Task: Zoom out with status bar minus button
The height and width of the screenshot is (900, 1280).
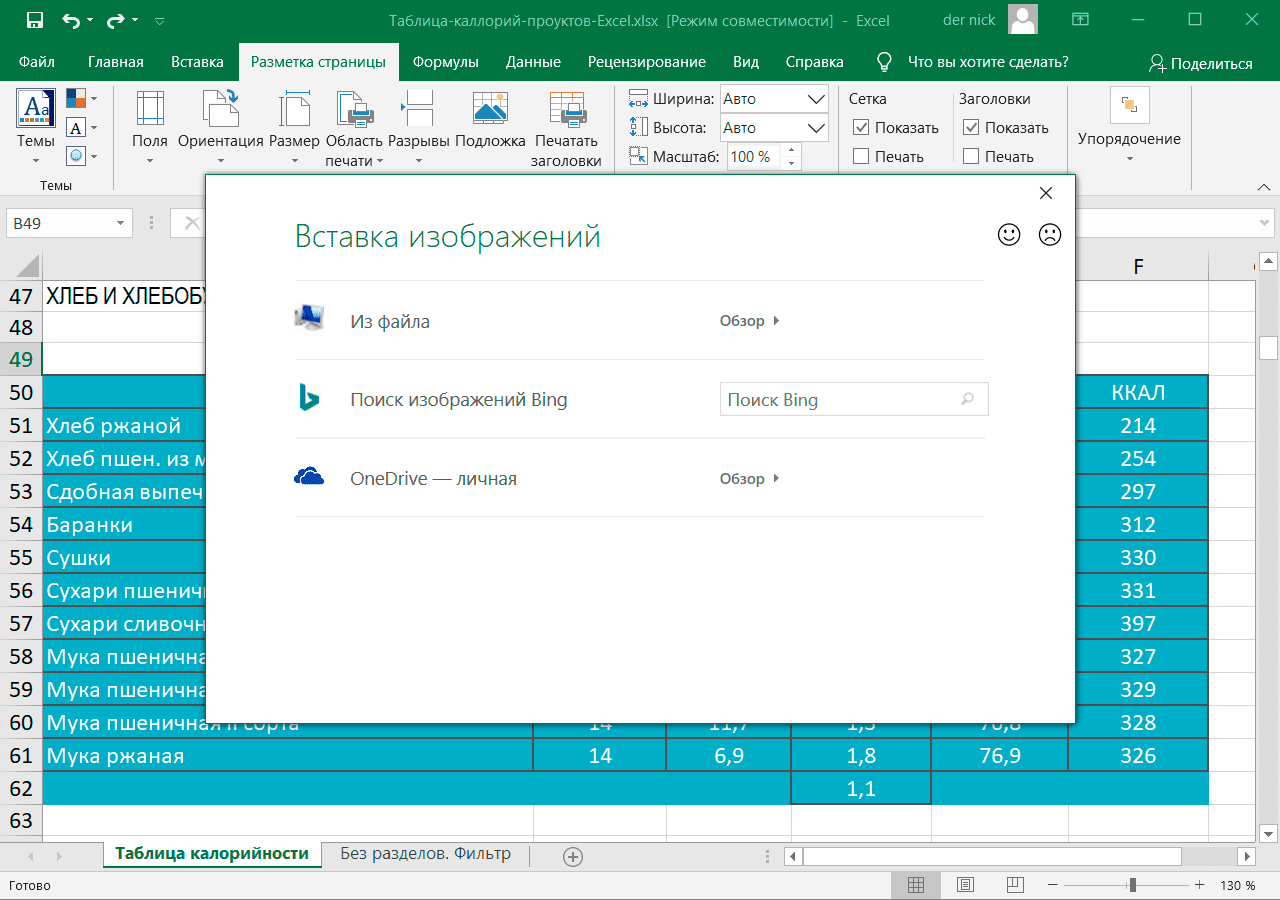Action: (1051, 885)
